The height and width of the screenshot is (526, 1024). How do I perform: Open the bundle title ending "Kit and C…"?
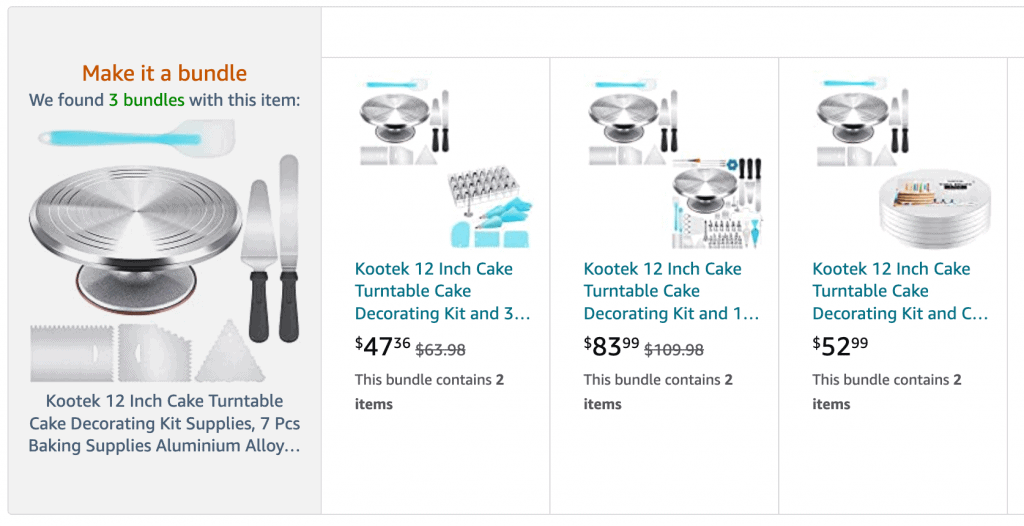(x=900, y=291)
